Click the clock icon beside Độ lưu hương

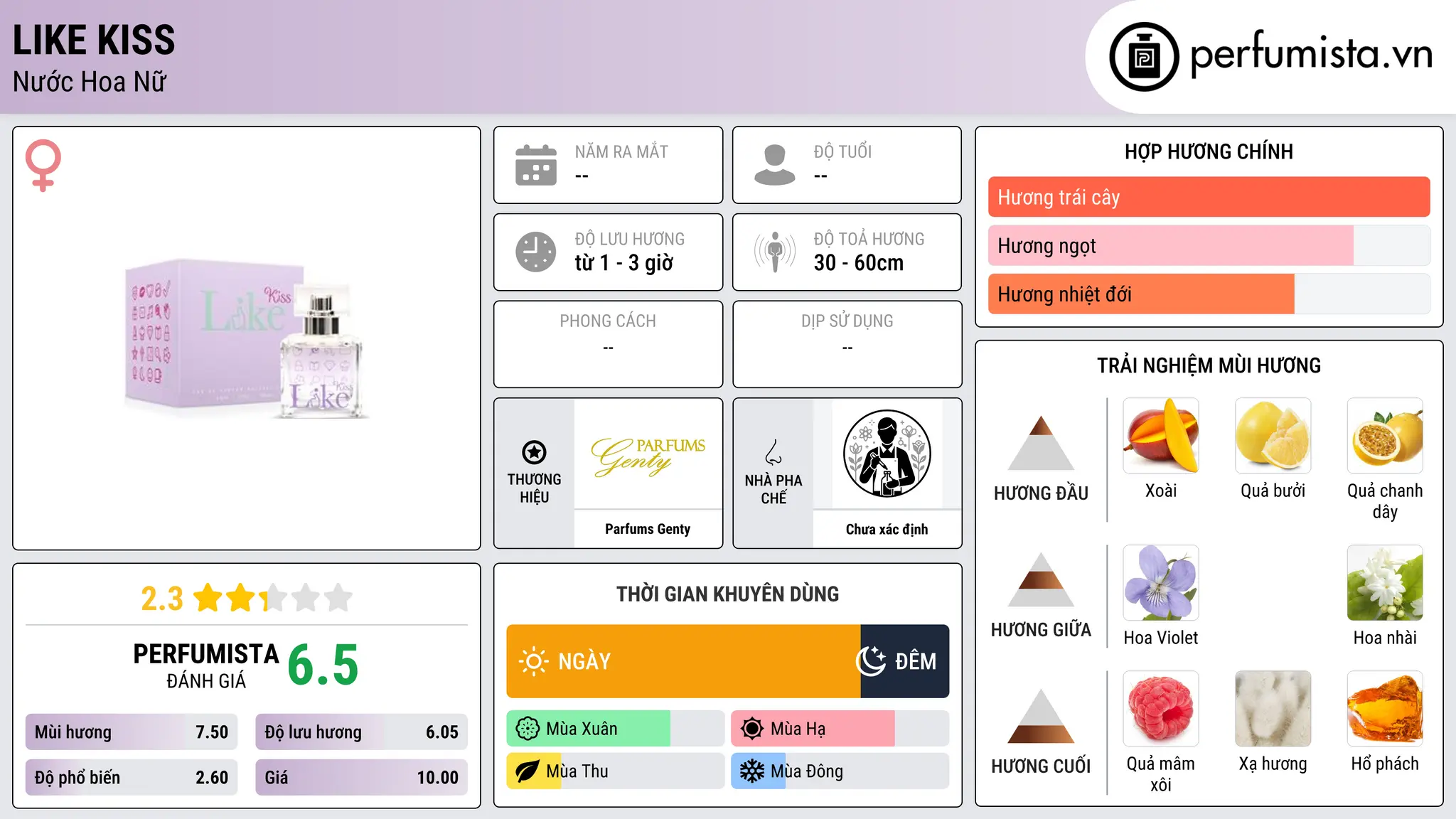coord(536,252)
